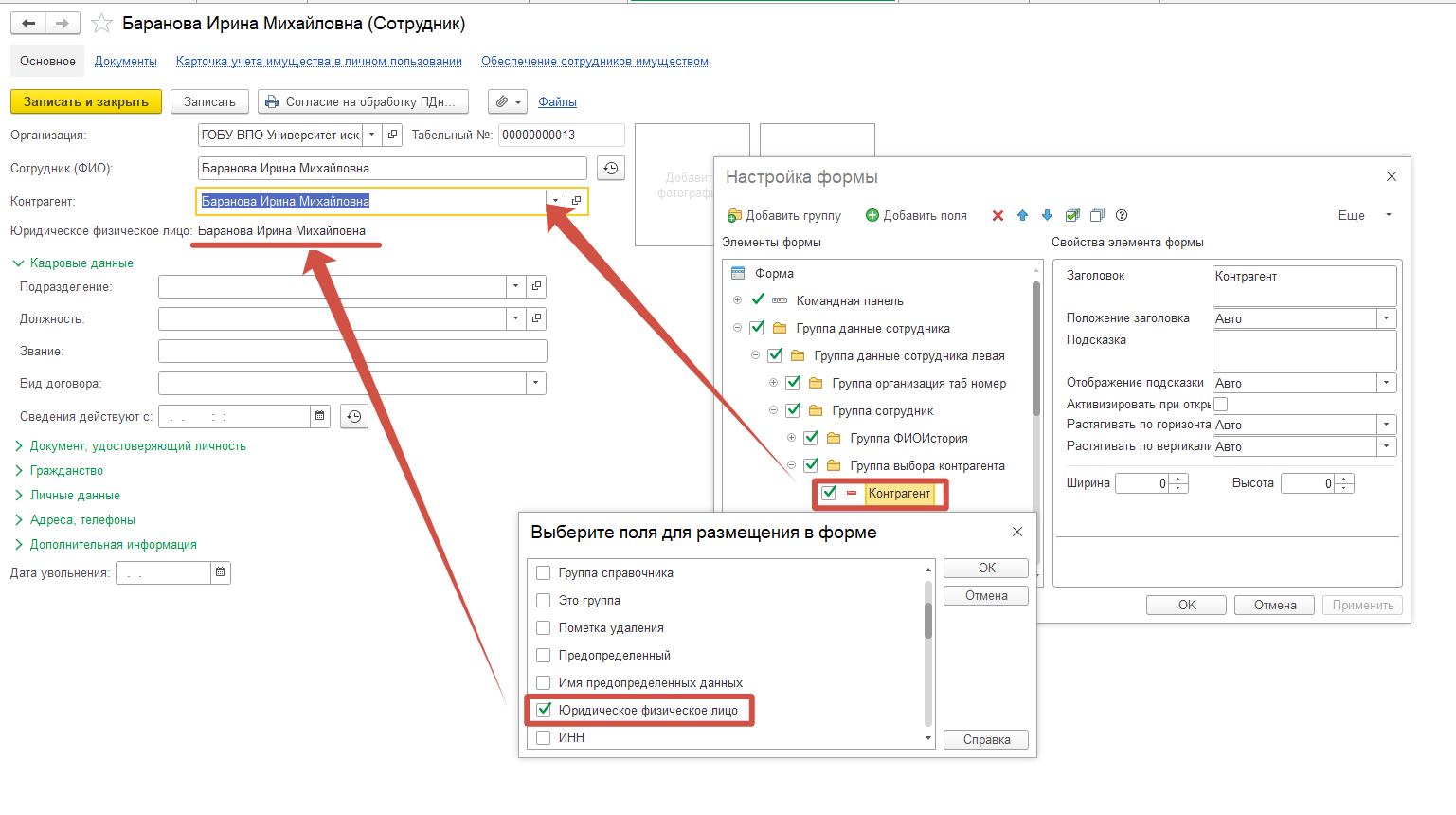Toggle Активизировать при открытии checkbox
Image resolution: width=1456 pixels, height=815 pixels.
tap(1221, 405)
